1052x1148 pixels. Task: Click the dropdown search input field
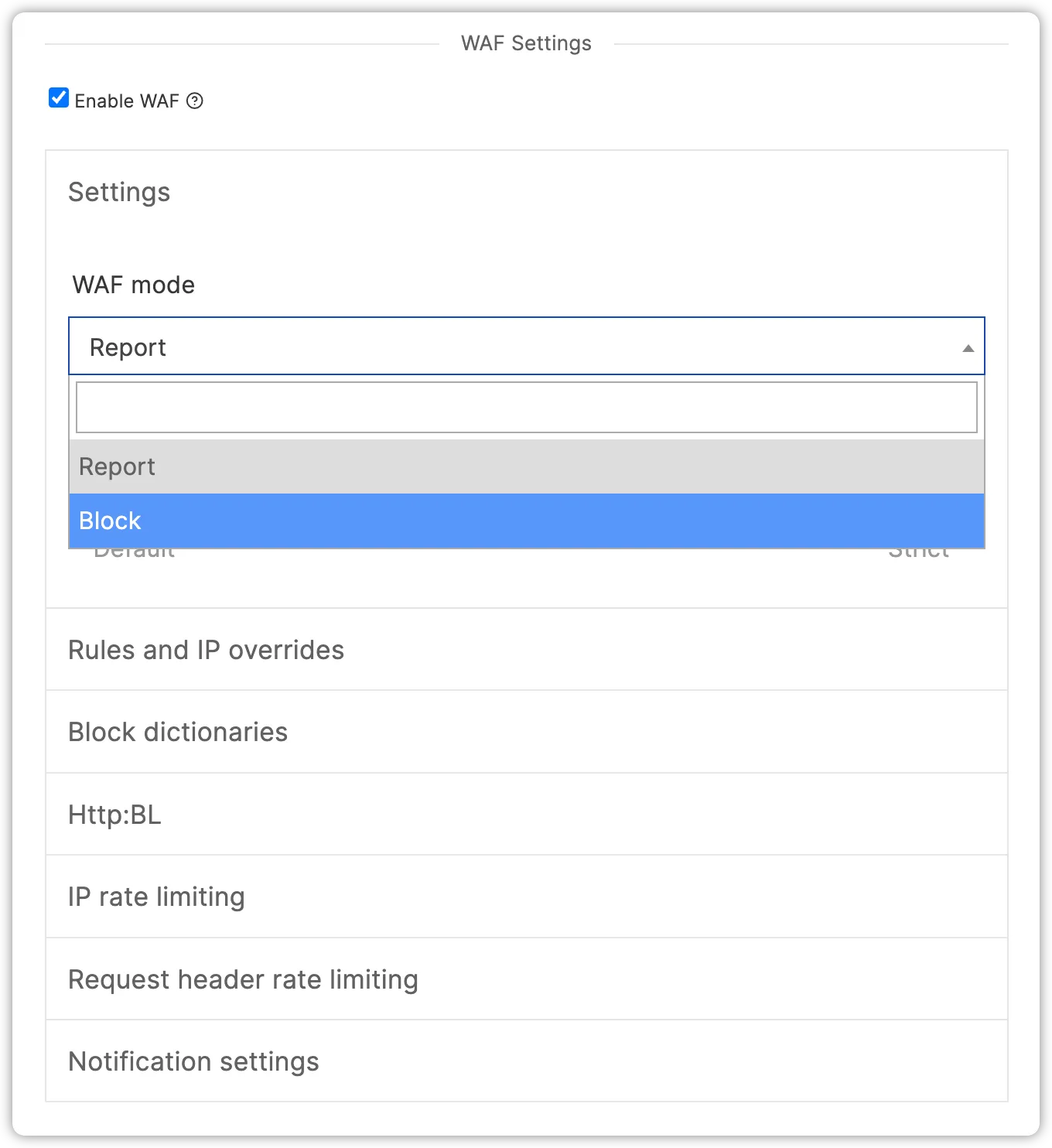526,406
